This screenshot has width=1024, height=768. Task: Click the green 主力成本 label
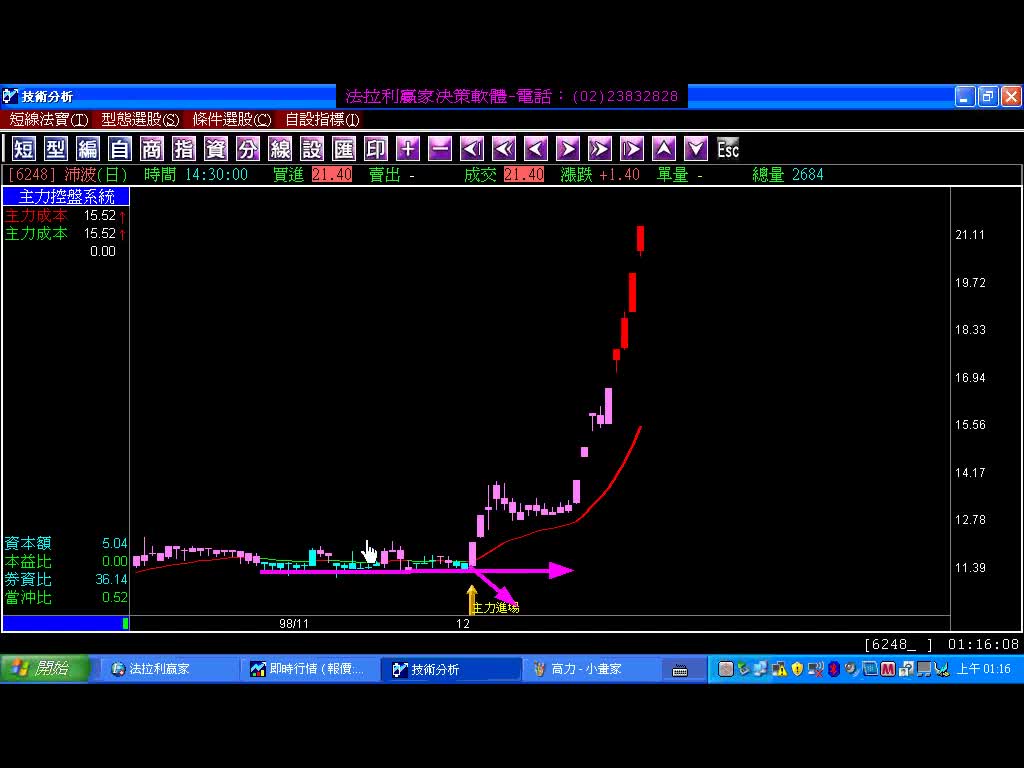(36, 233)
